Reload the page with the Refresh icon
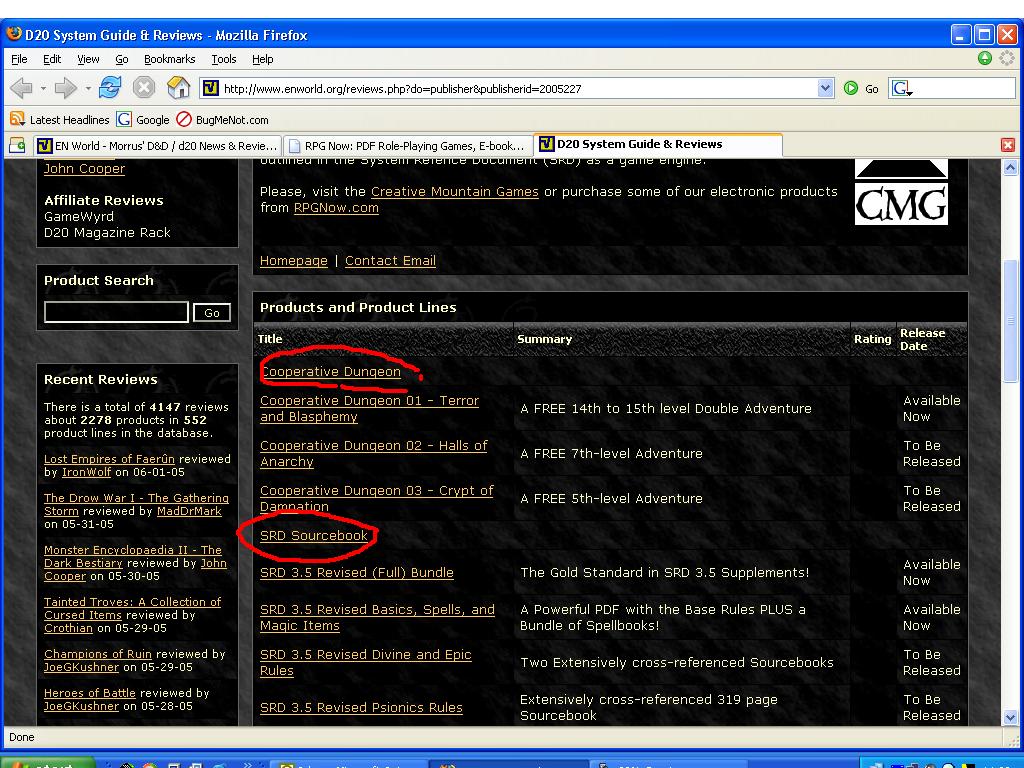The width and height of the screenshot is (1024, 768). coord(110,88)
